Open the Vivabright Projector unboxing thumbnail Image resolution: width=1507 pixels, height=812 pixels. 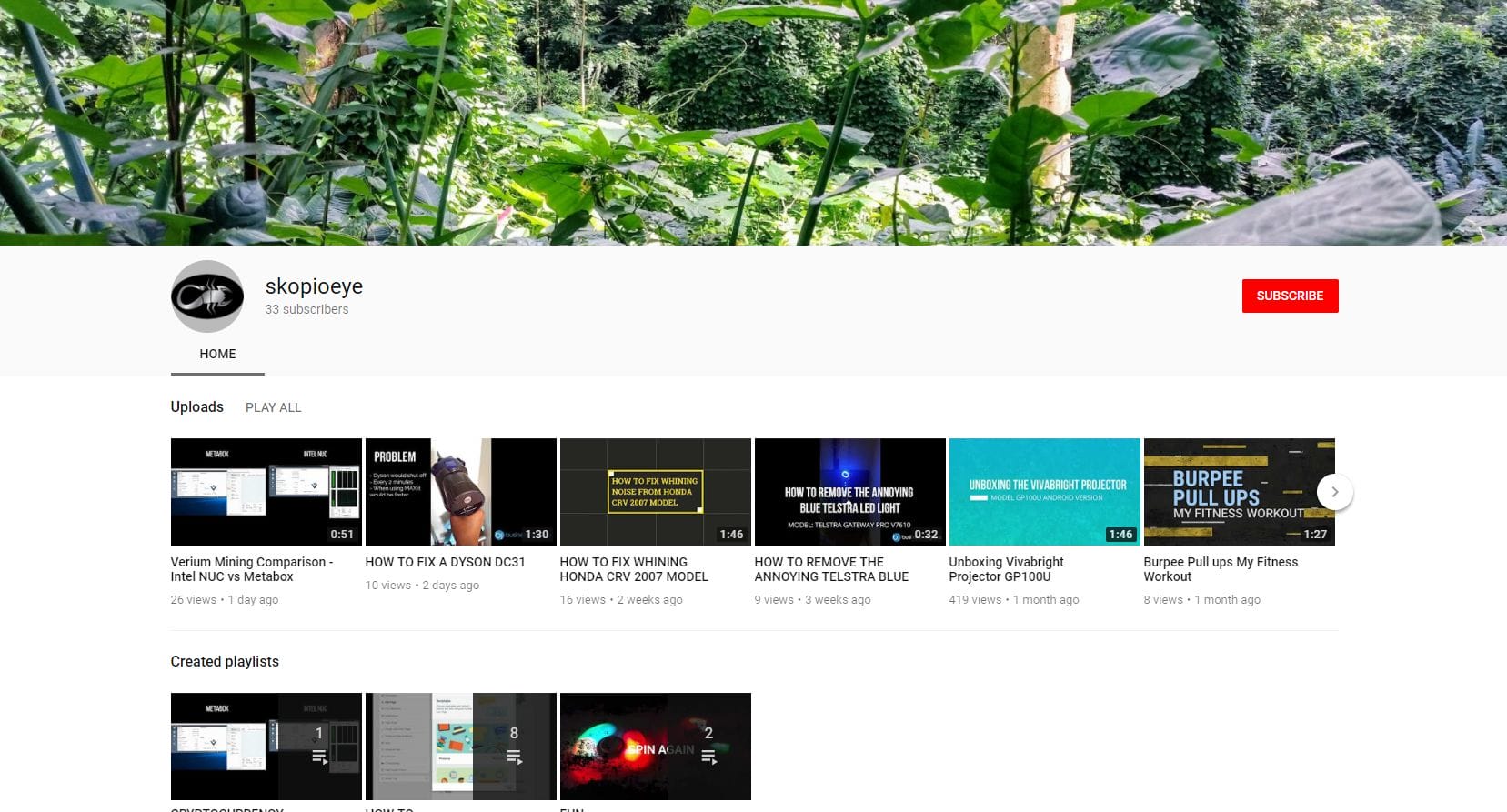[1044, 492]
